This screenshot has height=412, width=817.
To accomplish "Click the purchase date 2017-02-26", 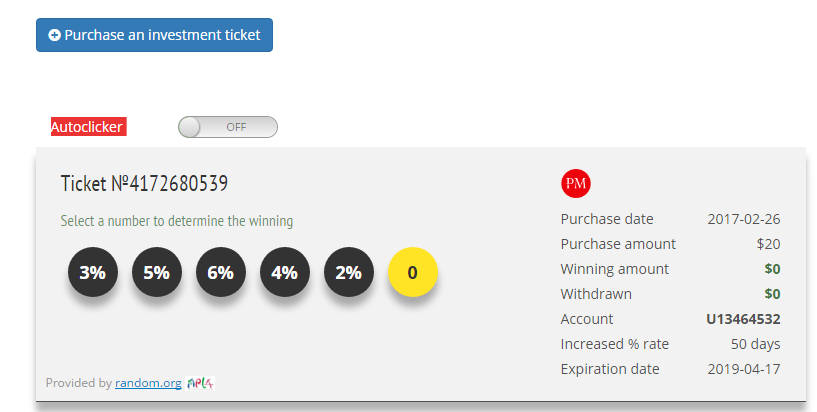I will [743, 219].
